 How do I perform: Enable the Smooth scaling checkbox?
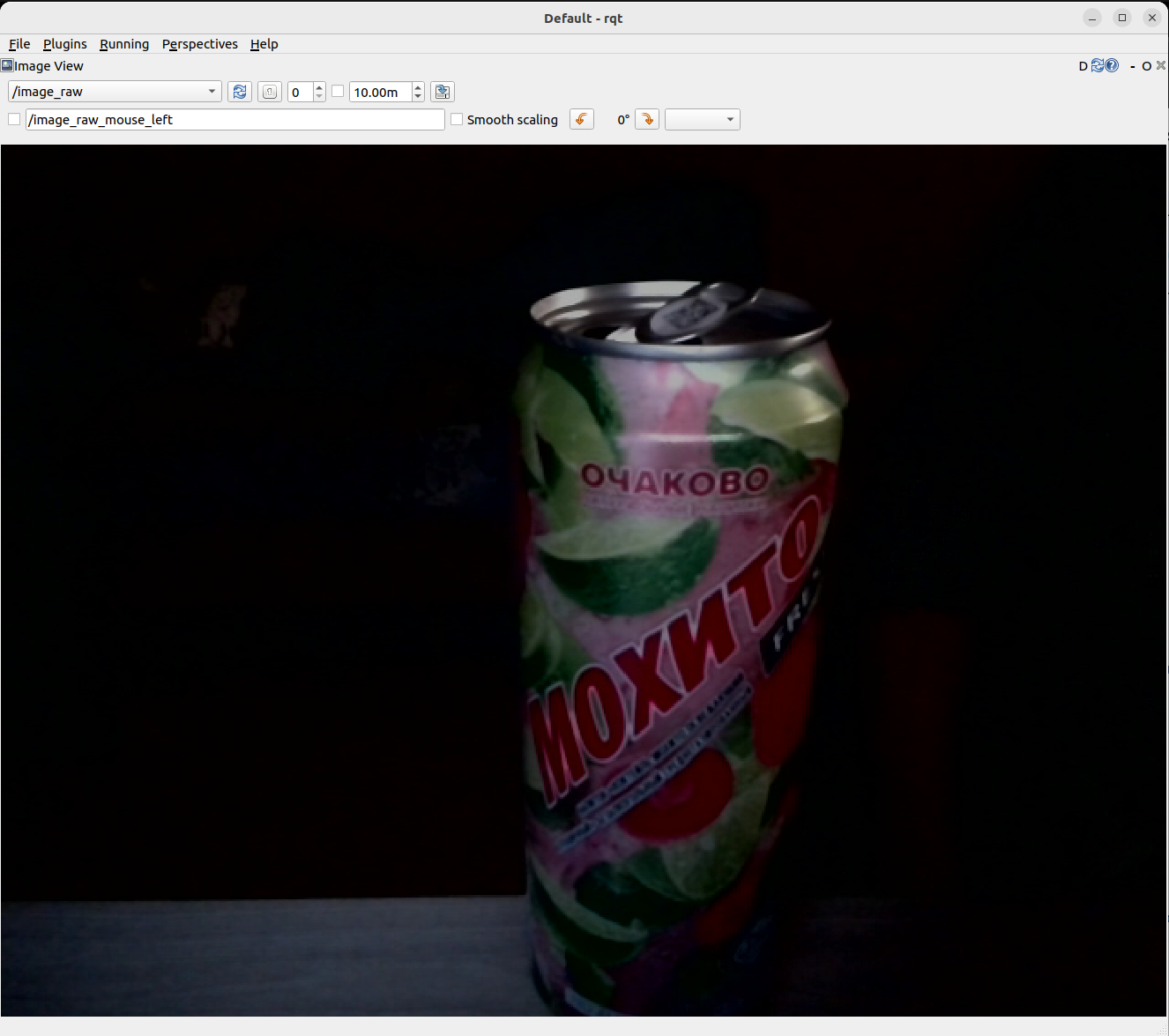click(457, 120)
